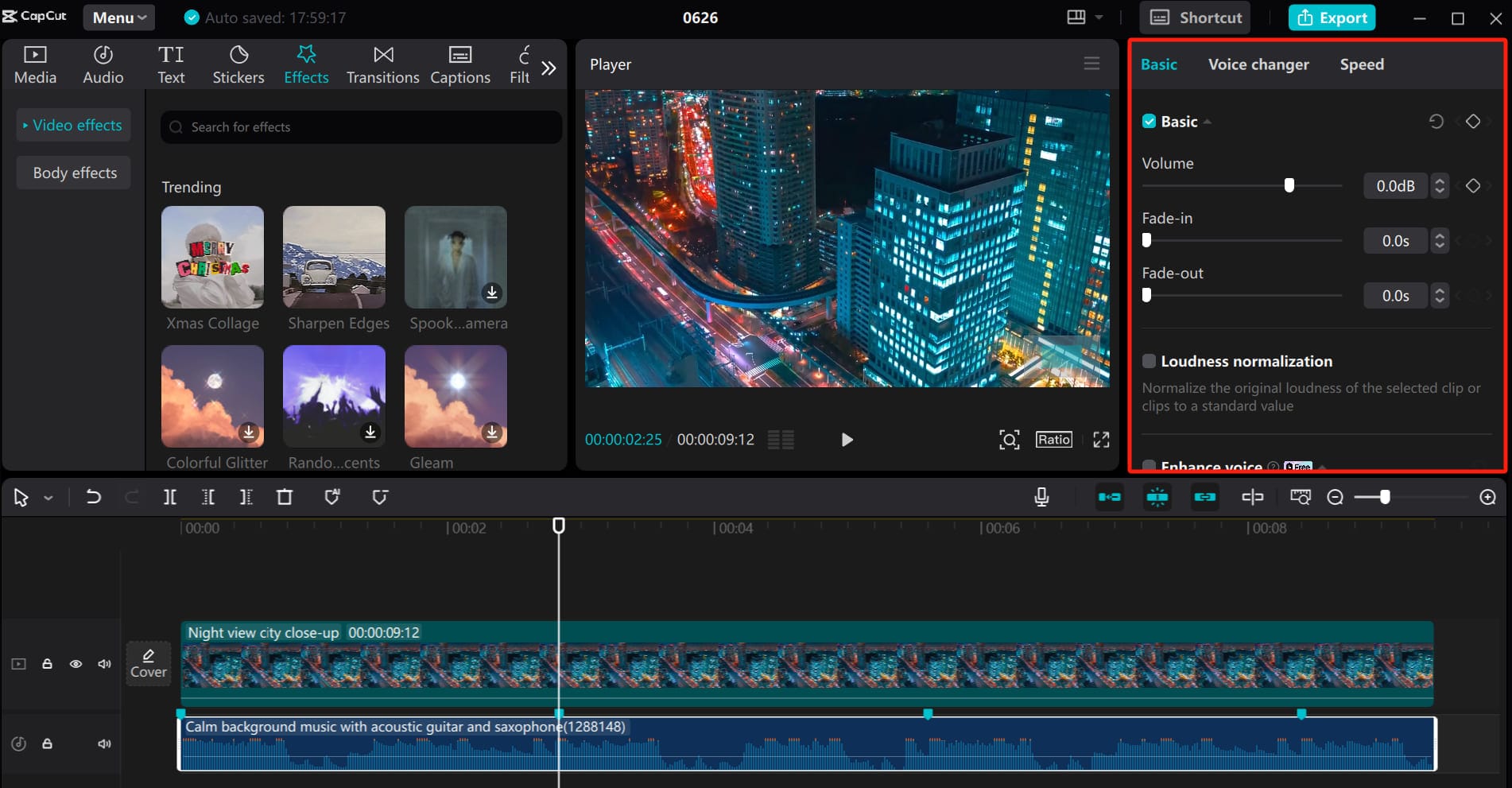Click the Volume slider handle

(x=1289, y=185)
